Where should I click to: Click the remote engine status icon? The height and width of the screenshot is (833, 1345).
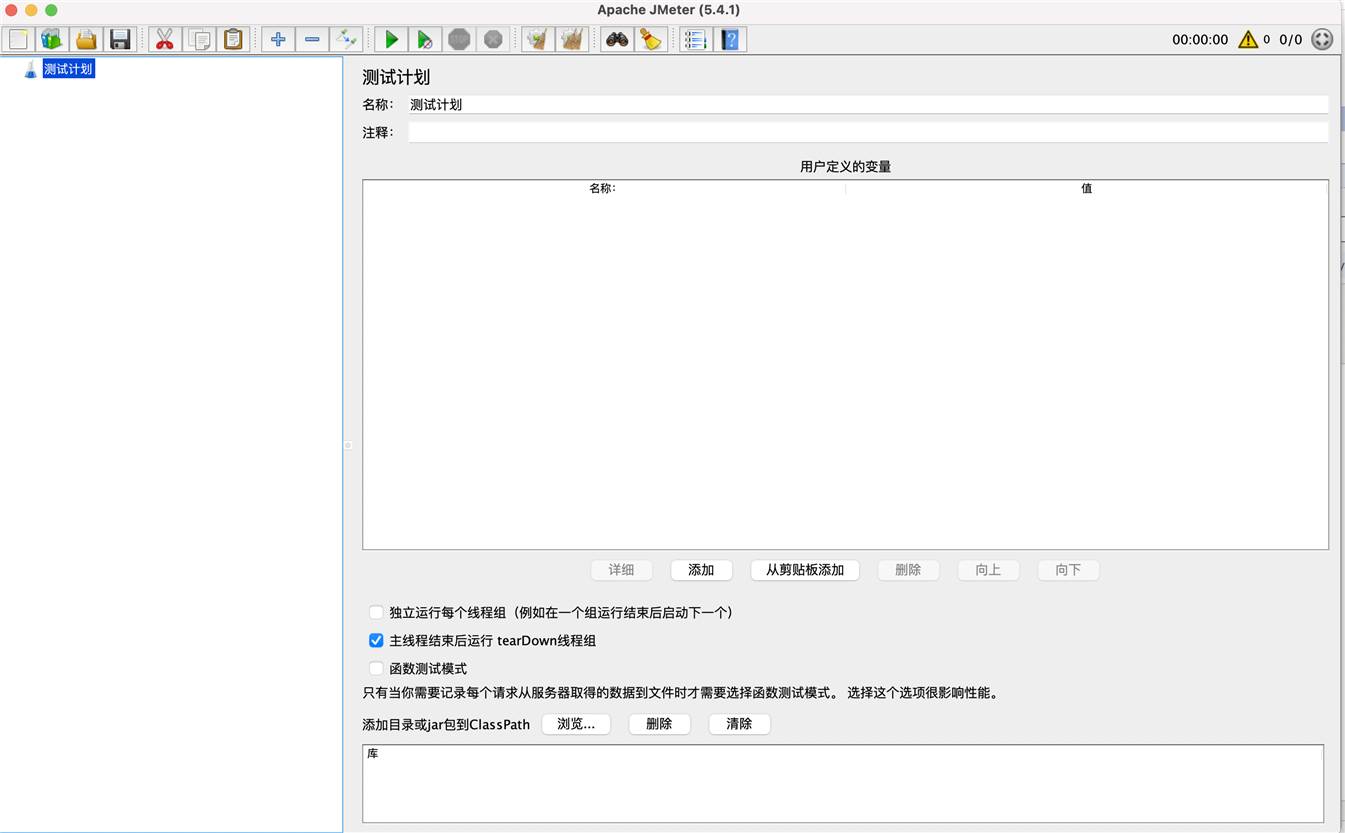[x=1322, y=39]
